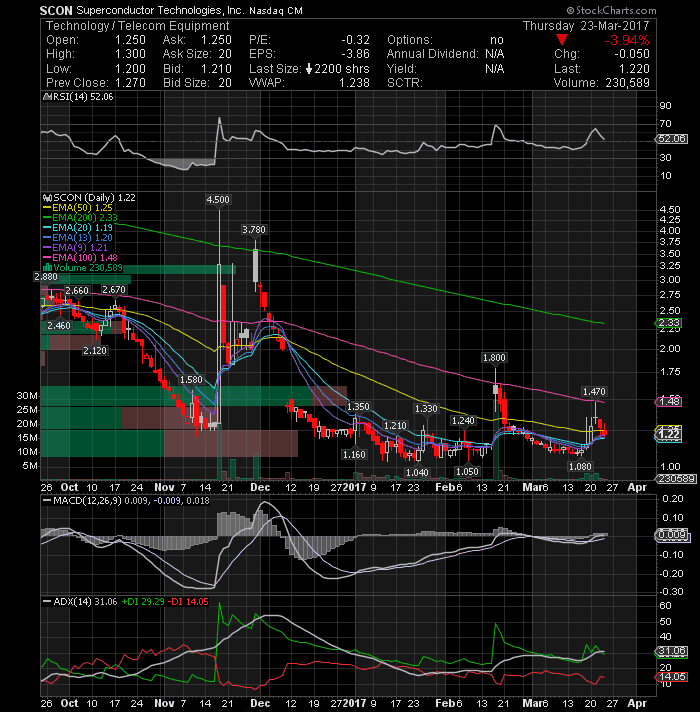Image resolution: width=700 pixels, height=712 pixels.
Task: Click the red down-triangle change indicator
Action: 562,40
